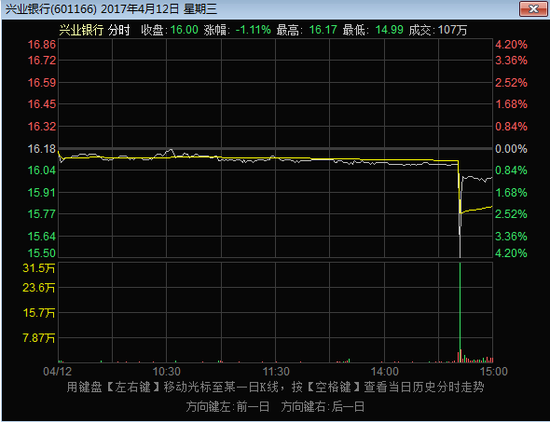Click the 31.5万 volume axis label
The image size is (550, 422).
coord(39,268)
